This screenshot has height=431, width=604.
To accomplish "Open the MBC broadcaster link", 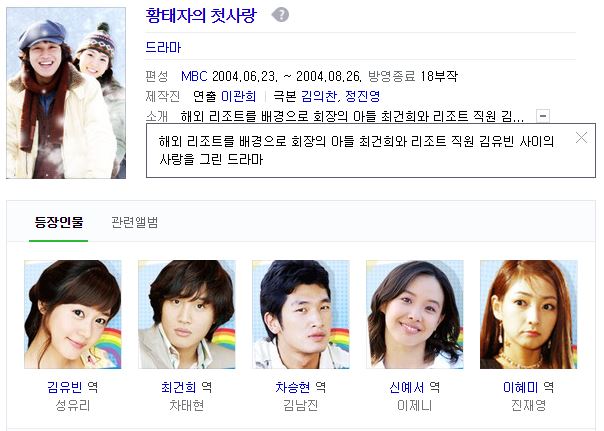I will tap(194, 76).
